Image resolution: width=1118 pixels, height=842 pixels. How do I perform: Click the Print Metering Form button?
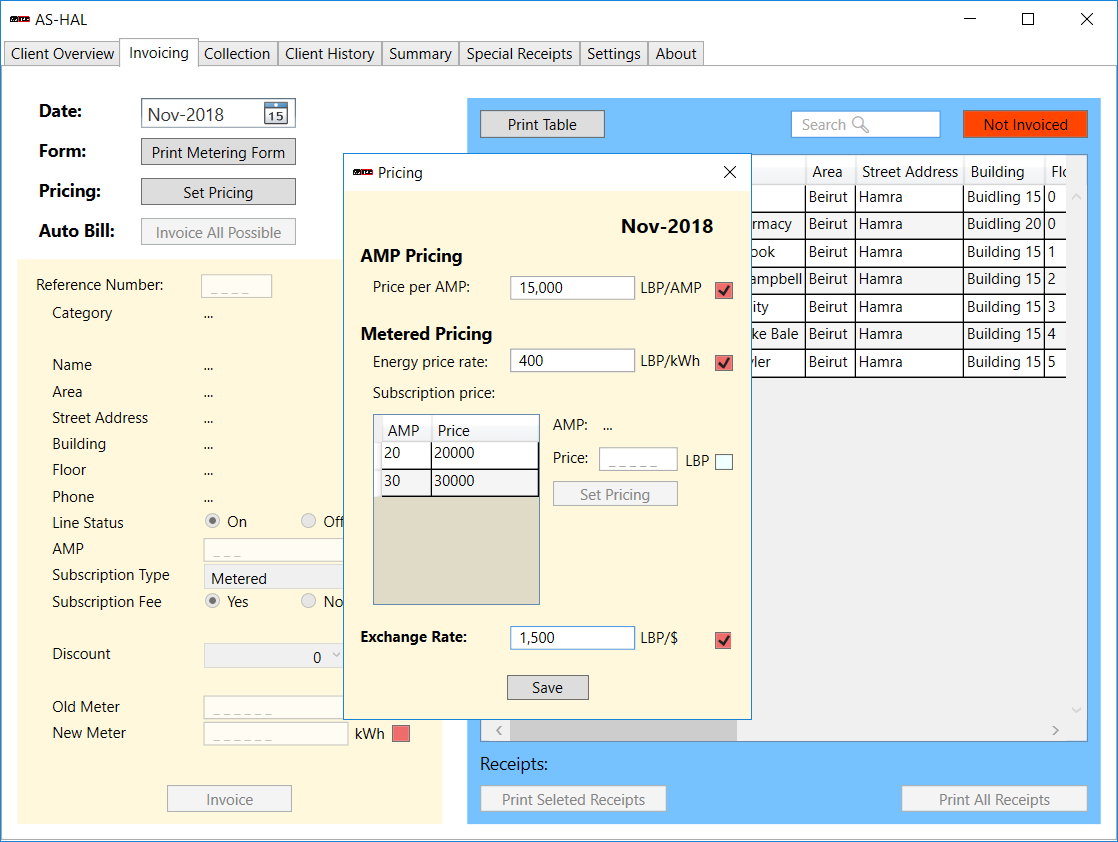click(x=218, y=152)
